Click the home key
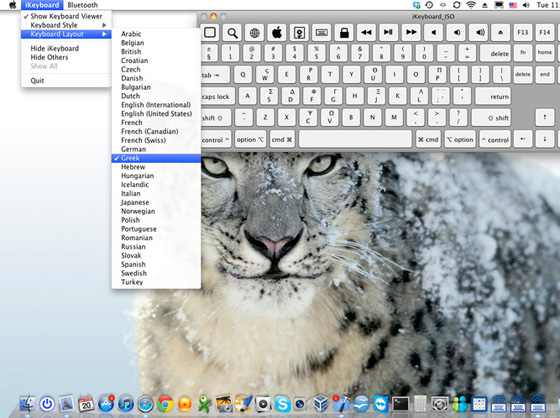The width and height of the screenshot is (560, 418). click(545, 53)
